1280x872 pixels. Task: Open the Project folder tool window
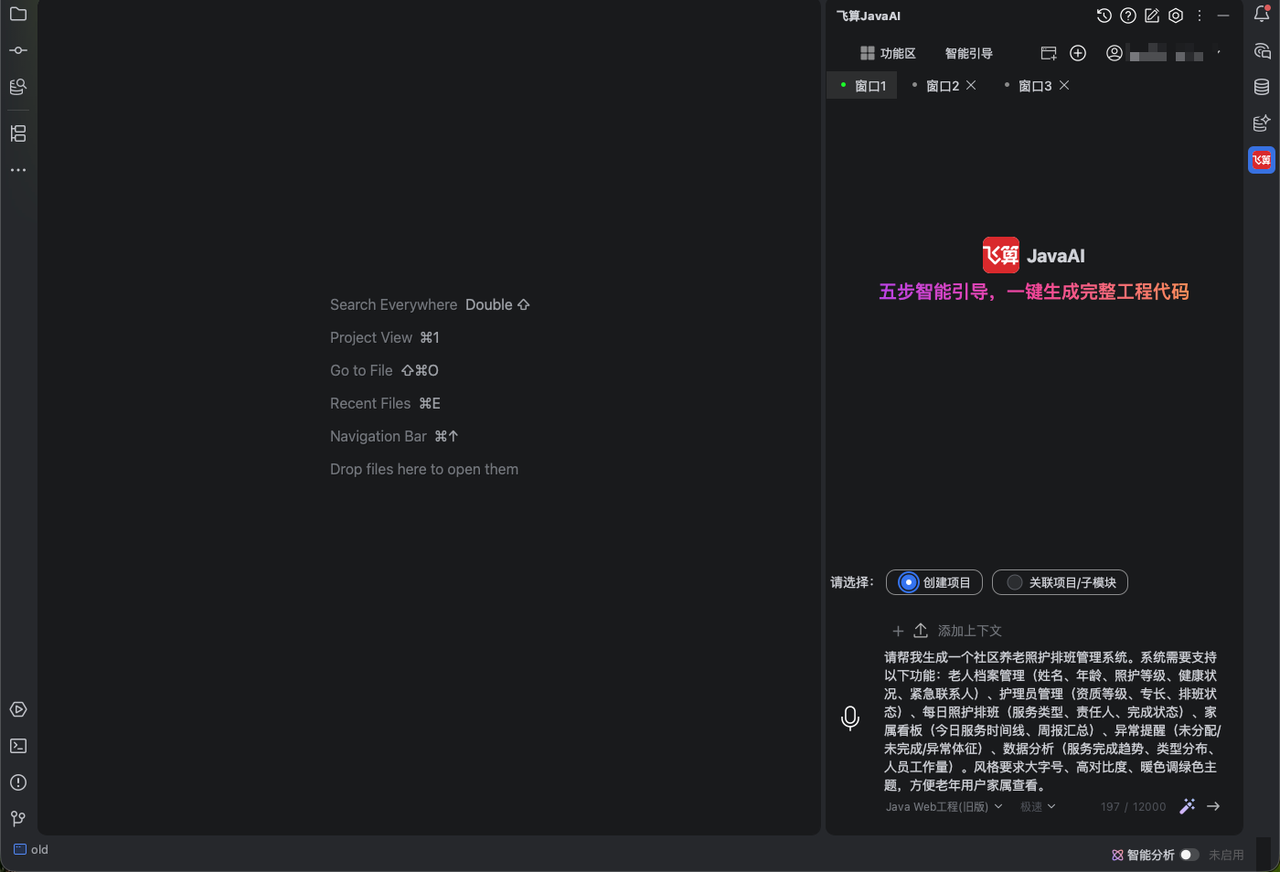coord(18,14)
